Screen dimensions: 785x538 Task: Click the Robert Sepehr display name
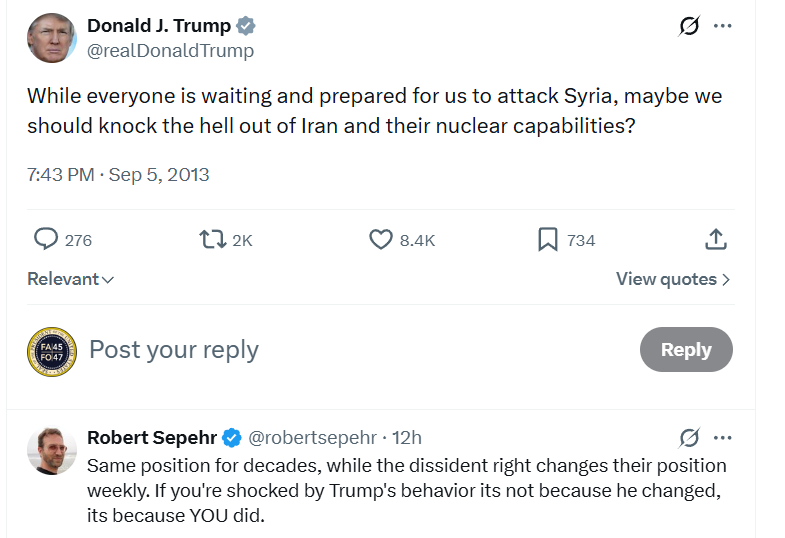click(x=152, y=437)
